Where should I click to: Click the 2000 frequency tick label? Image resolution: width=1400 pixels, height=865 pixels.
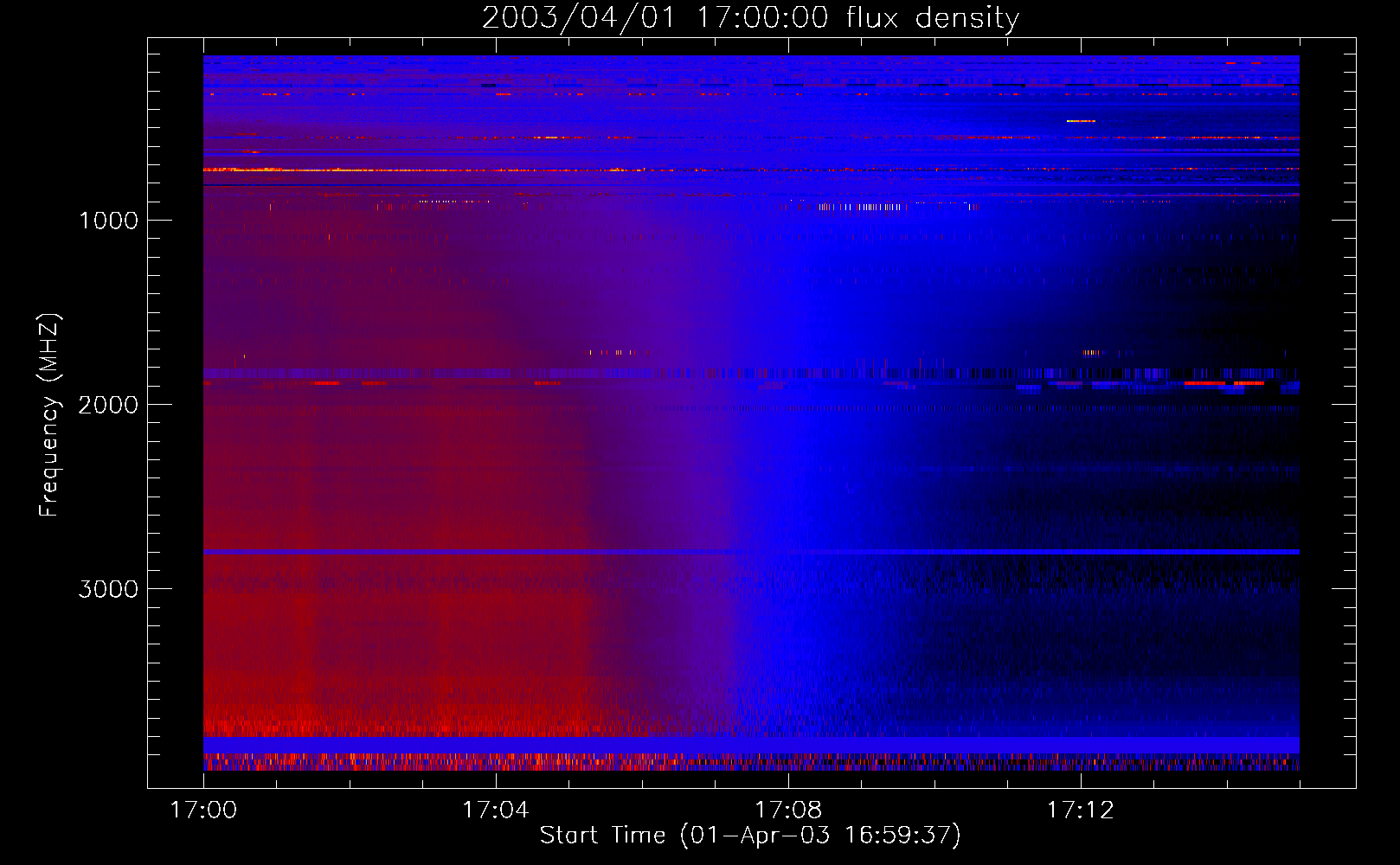pyautogui.click(x=108, y=405)
